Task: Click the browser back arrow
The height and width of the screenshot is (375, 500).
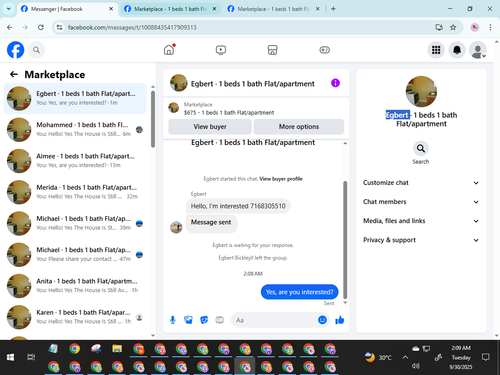Action: coord(10,27)
